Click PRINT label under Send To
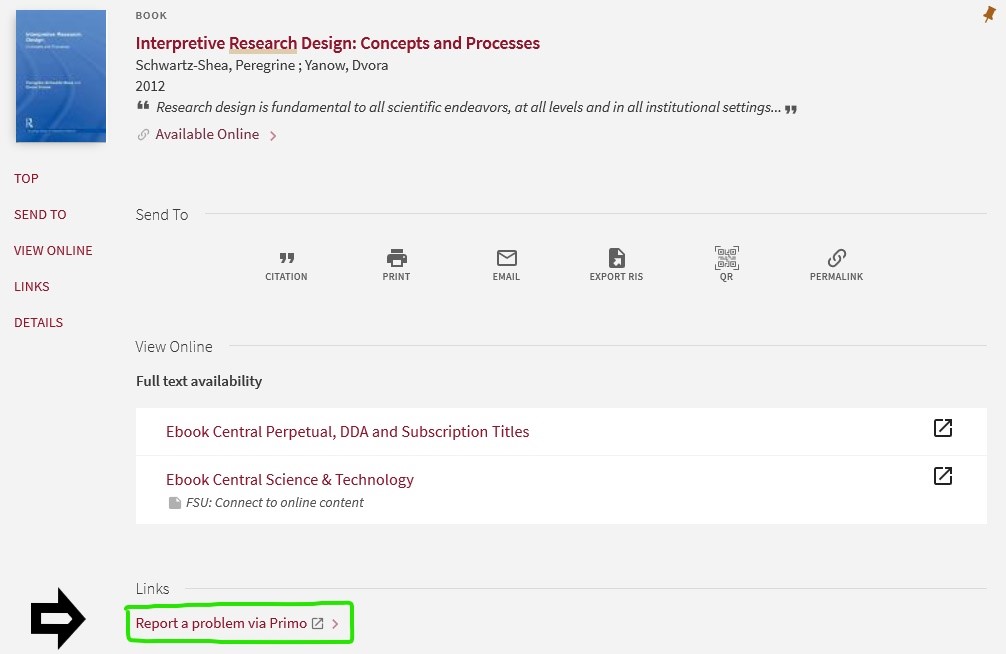1006x654 pixels. (396, 277)
